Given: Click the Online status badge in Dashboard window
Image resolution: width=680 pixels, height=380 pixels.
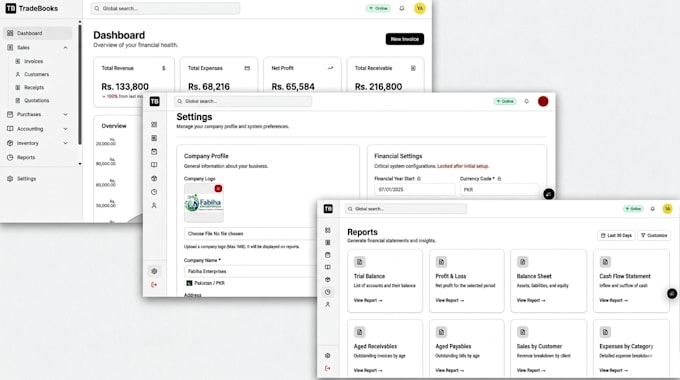Looking at the screenshot, I should click(378, 8).
